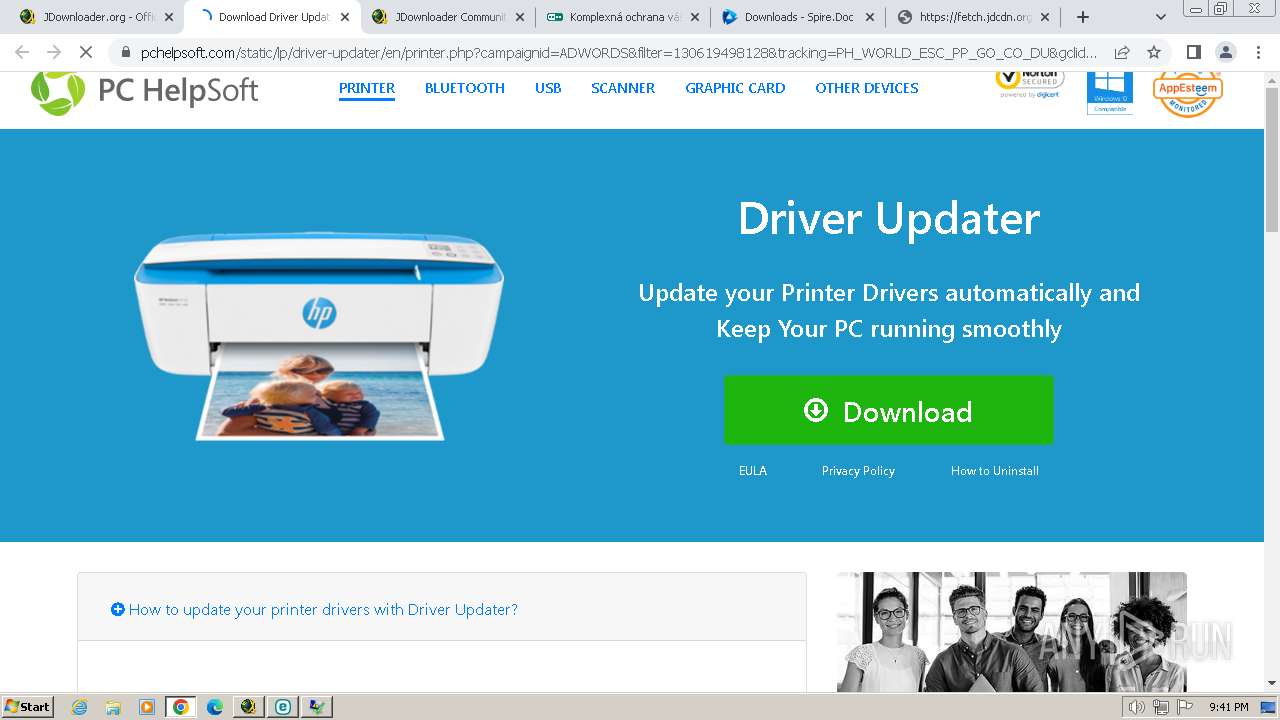Expand the tab search dropdown
Viewport: 1280px width, 720px height.
click(1161, 17)
